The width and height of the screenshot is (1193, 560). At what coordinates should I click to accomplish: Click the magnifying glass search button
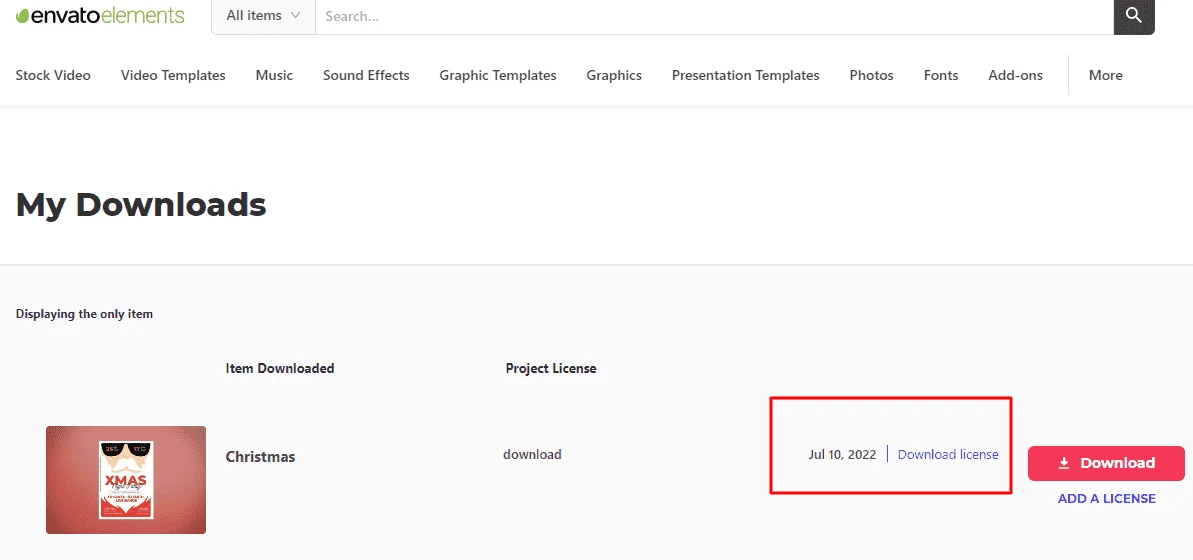[x=1134, y=16]
